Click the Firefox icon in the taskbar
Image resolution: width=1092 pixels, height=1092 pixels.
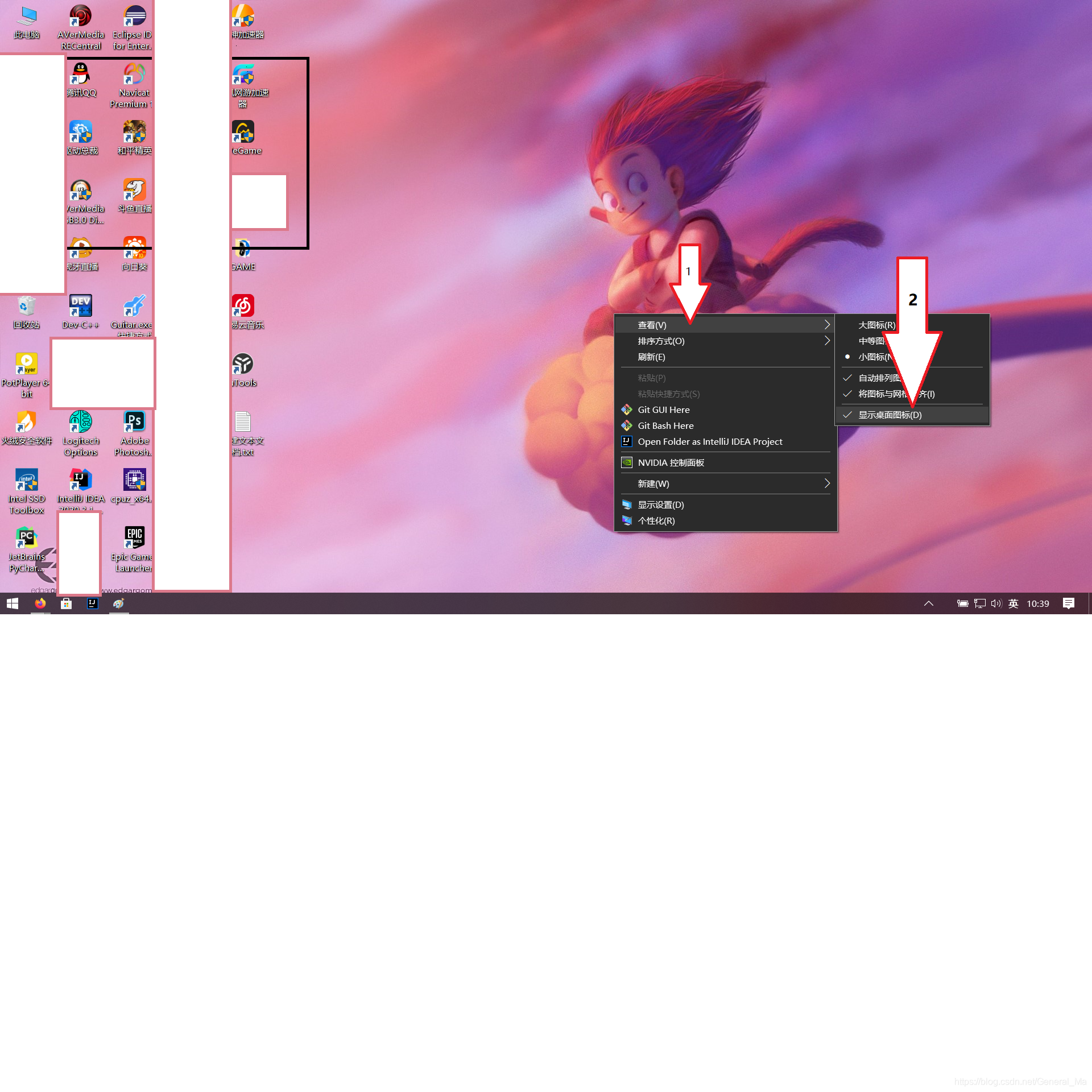point(40,603)
